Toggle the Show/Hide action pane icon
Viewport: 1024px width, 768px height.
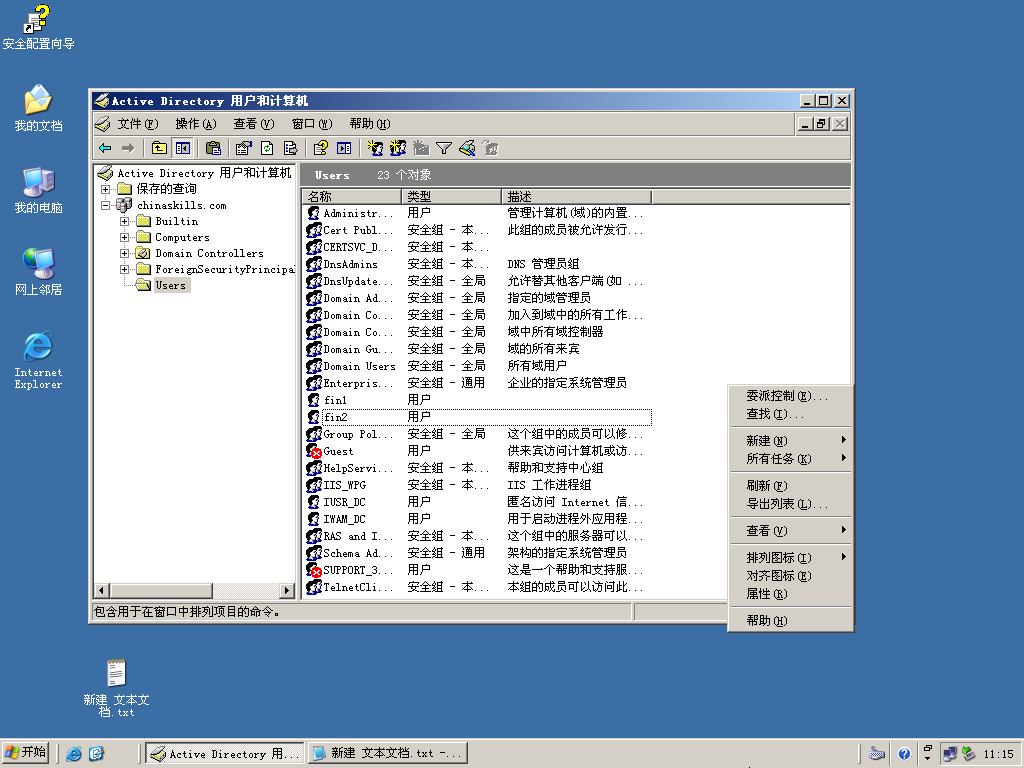(x=344, y=148)
